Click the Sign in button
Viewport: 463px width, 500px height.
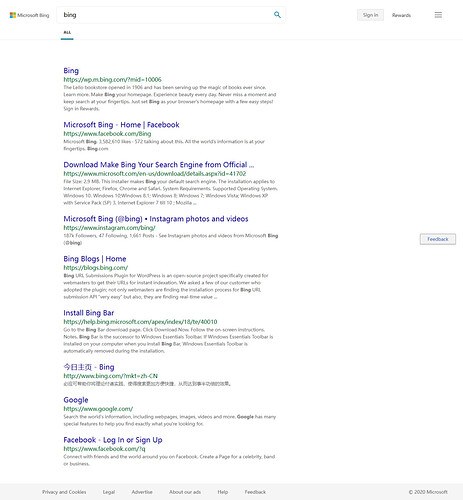[370, 15]
